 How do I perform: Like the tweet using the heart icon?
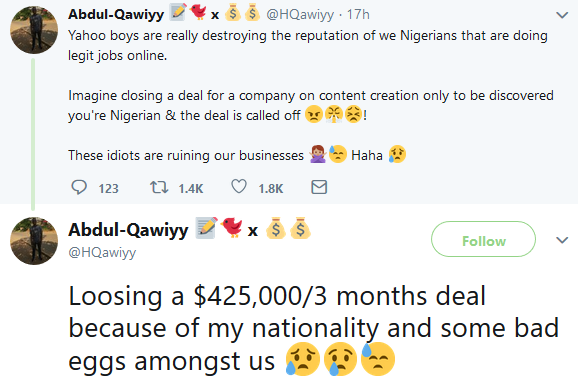click(x=238, y=187)
